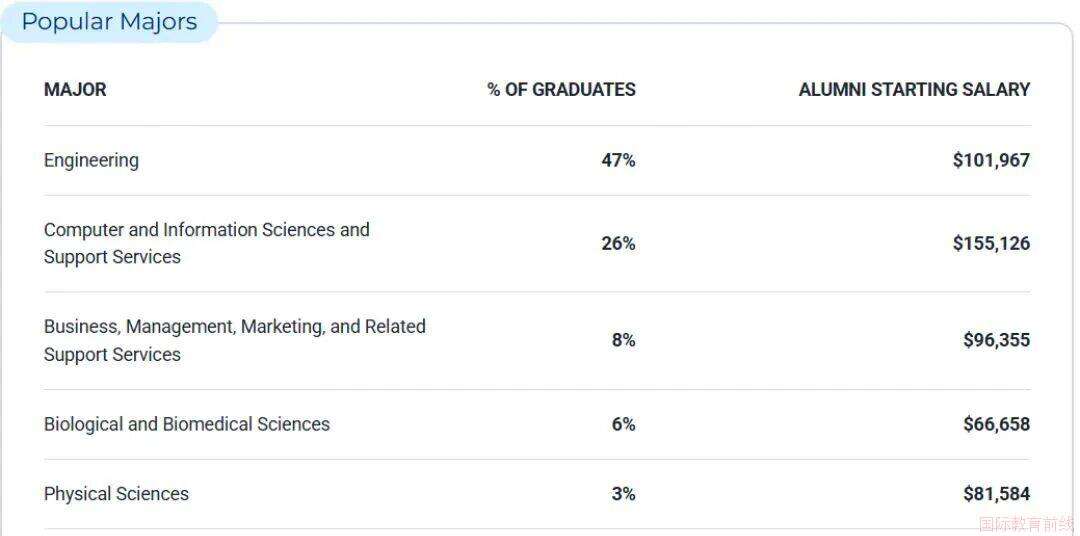Click the % OF GRADUATES column header

tap(561, 89)
